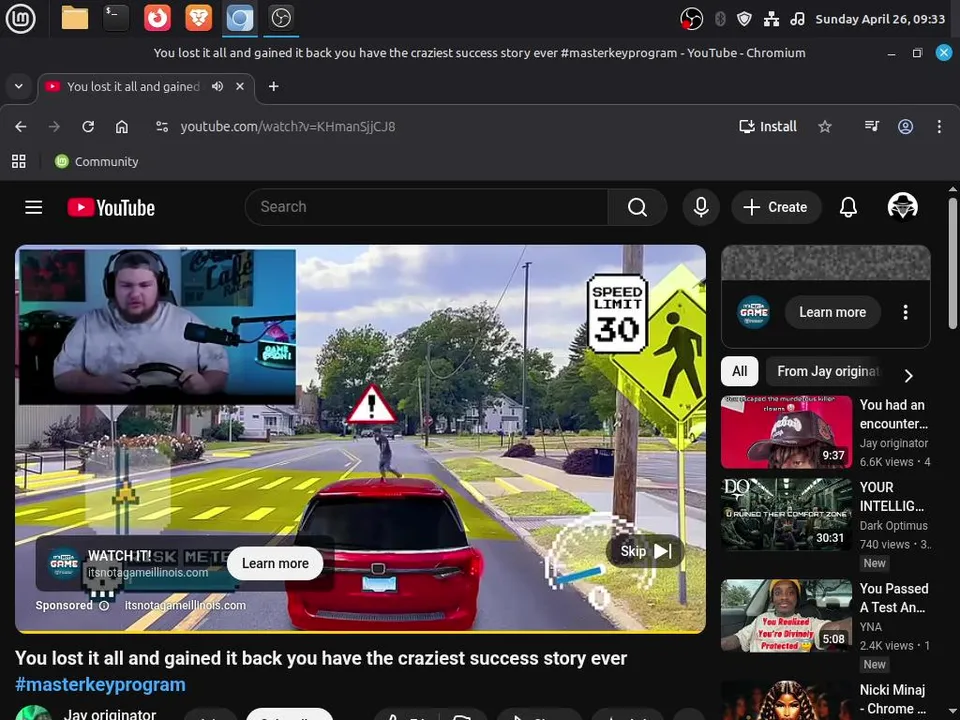Go to the browser home page
This screenshot has height=720, width=960.
(x=122, y=127)
